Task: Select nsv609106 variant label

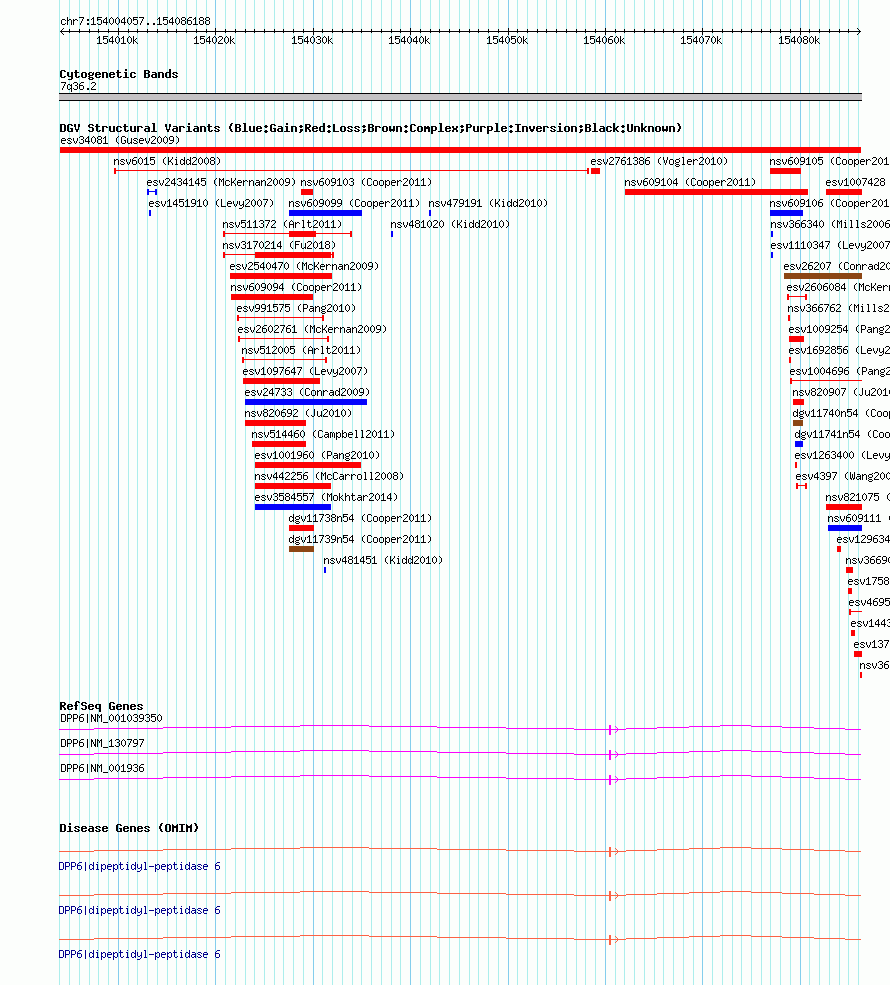Action: click(829, 204)
